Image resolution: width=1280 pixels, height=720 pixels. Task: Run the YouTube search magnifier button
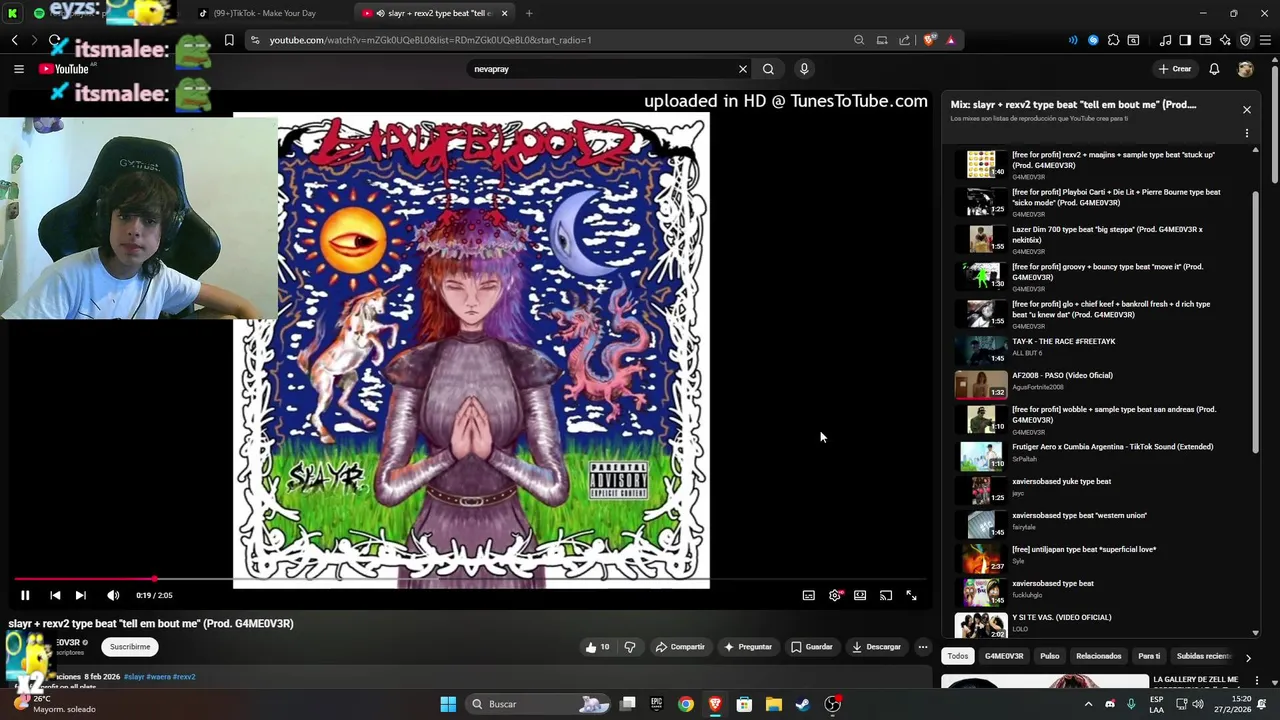768,69
